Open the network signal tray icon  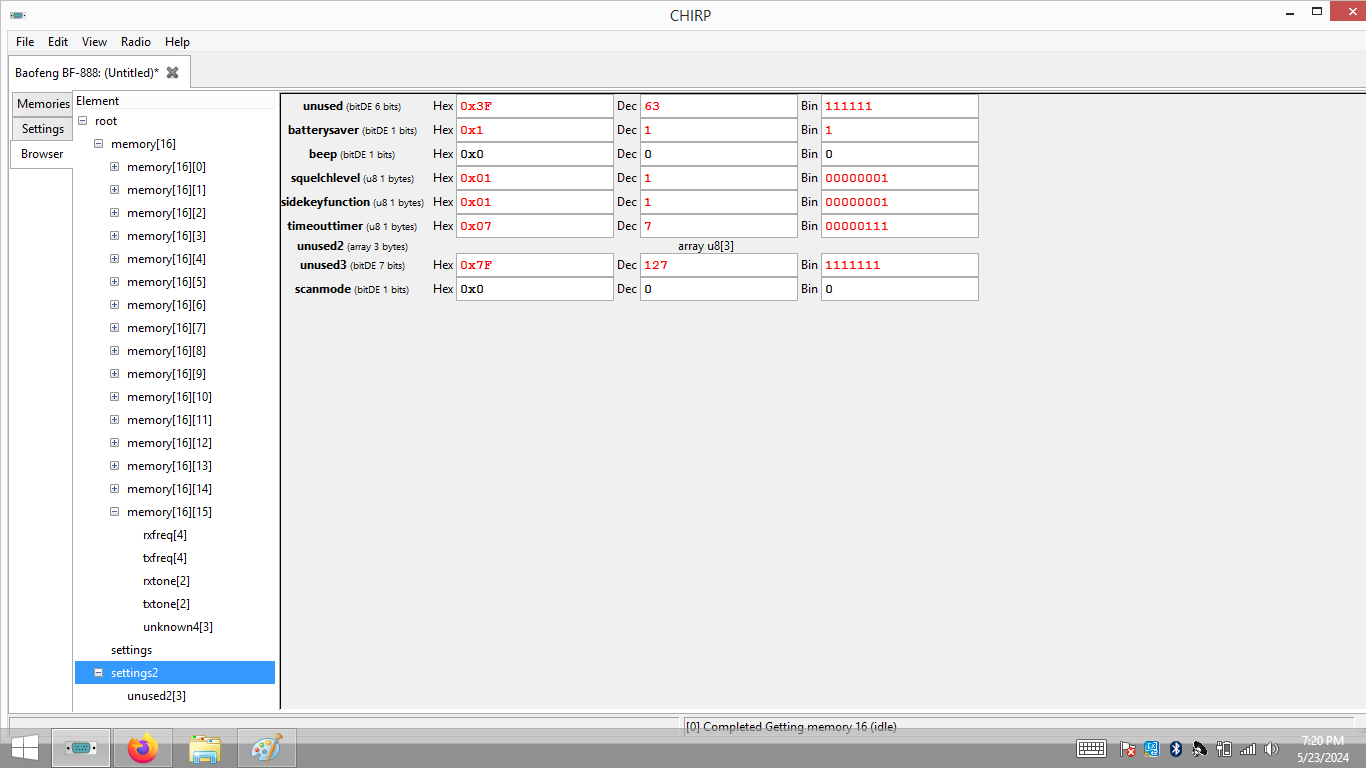1248,748
